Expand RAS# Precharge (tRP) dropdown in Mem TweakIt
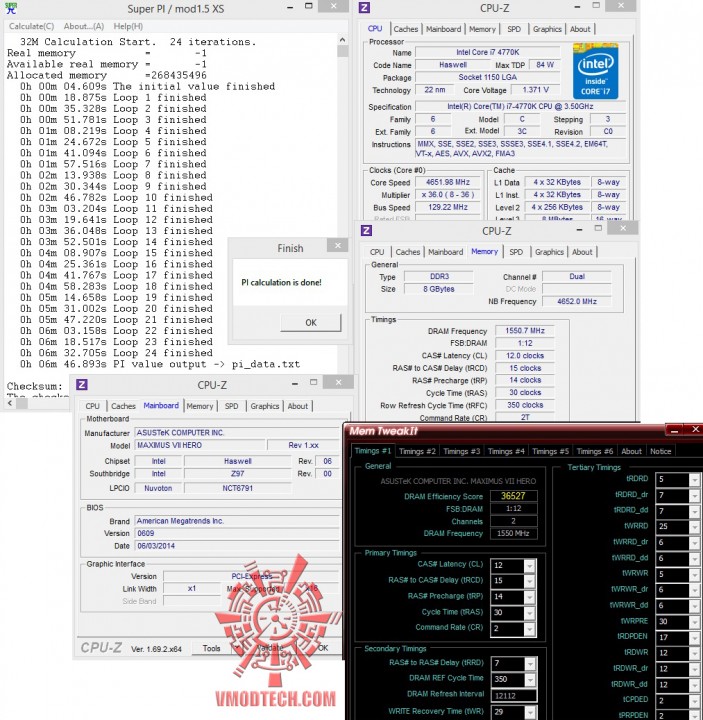The height and width of the screenshot is (720, 703). point(529,596)
